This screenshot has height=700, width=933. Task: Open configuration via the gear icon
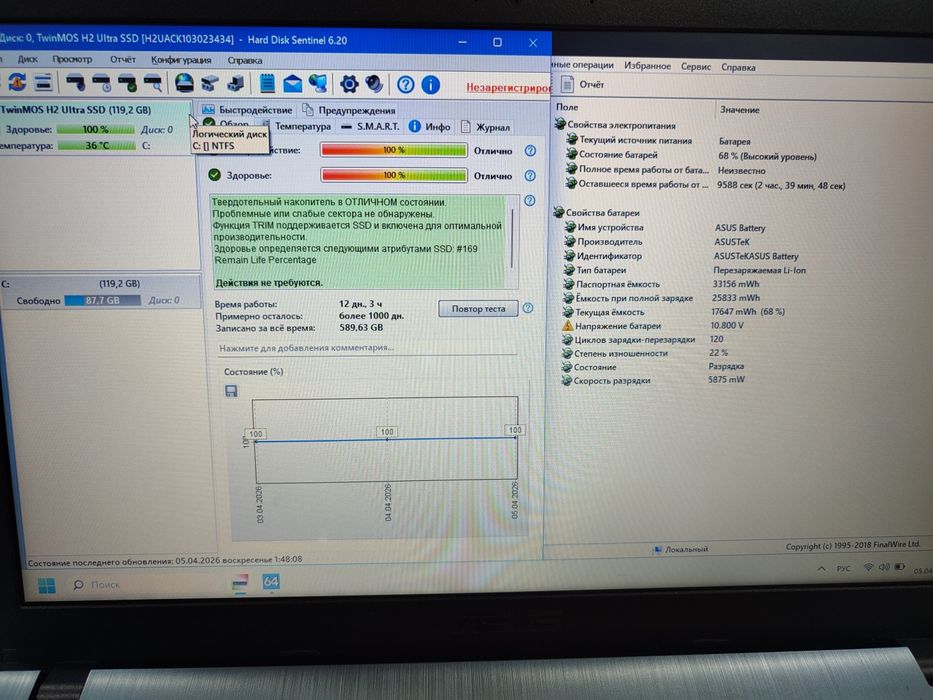(x=349, y=84)
